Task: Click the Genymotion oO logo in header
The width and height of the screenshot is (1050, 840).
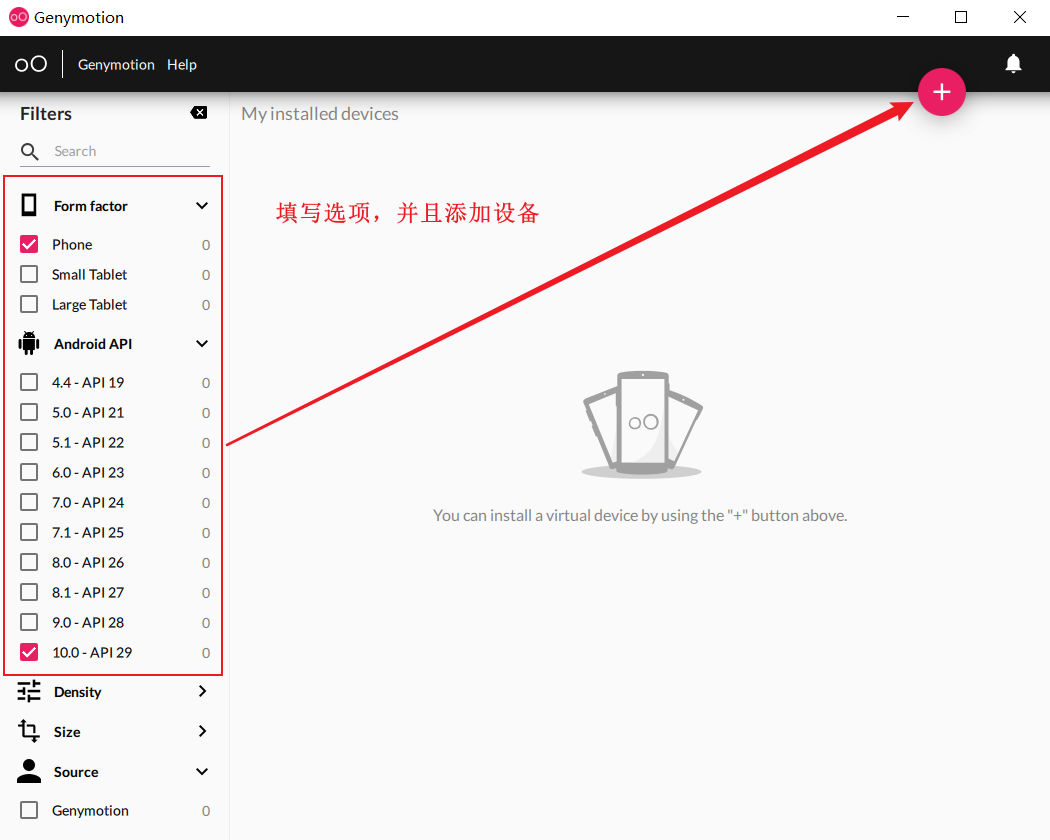Action: (x=31, y=64)
